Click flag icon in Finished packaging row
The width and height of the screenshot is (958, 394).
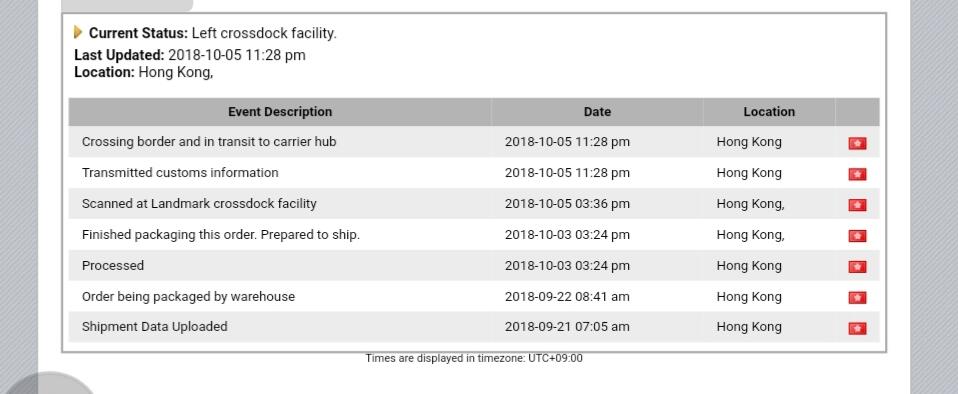click(x=857, y=236)
